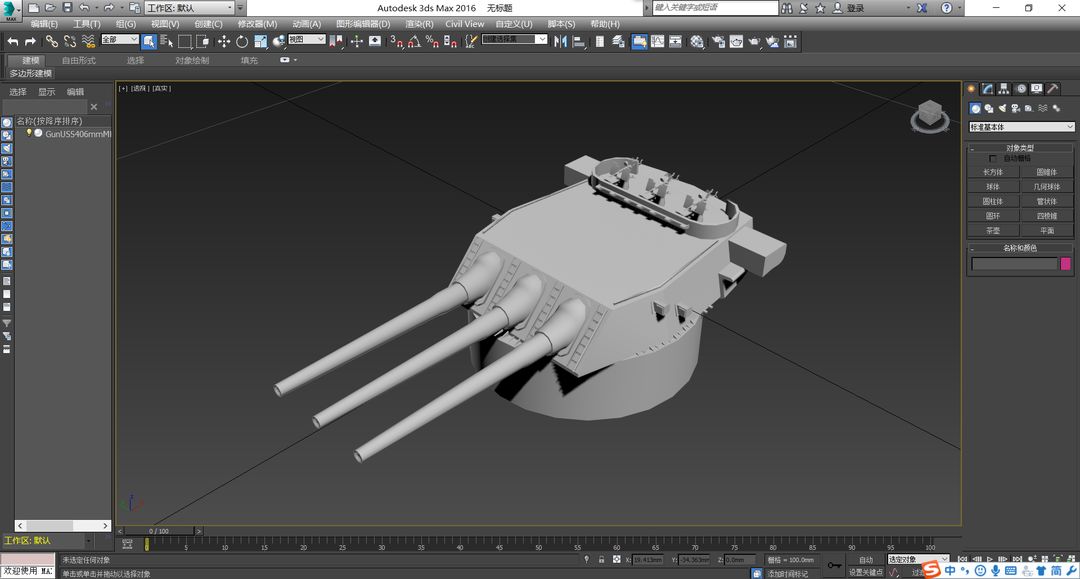Click the Bind to Space Warp icon
The height and width of the screenshot is (579, 1080).
coord(88,41)
